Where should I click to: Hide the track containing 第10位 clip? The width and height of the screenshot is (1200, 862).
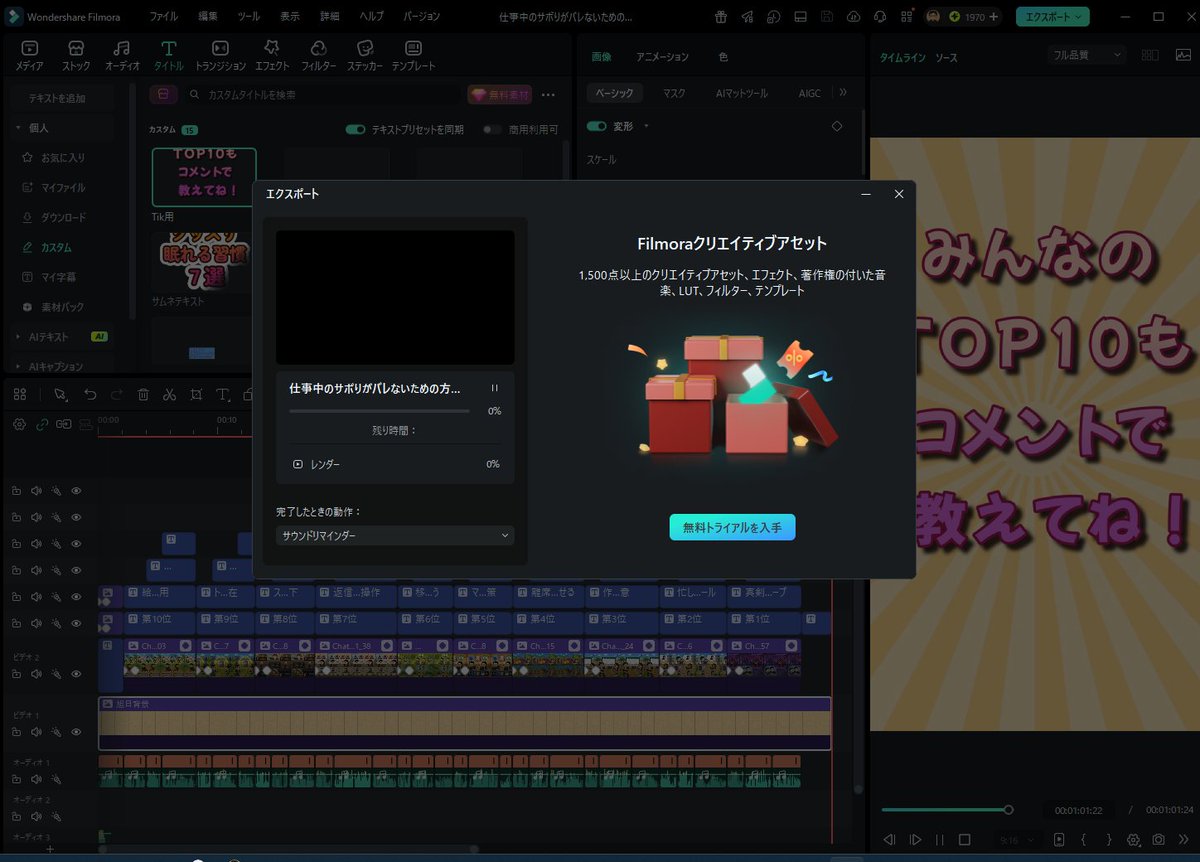pos(76,623)
